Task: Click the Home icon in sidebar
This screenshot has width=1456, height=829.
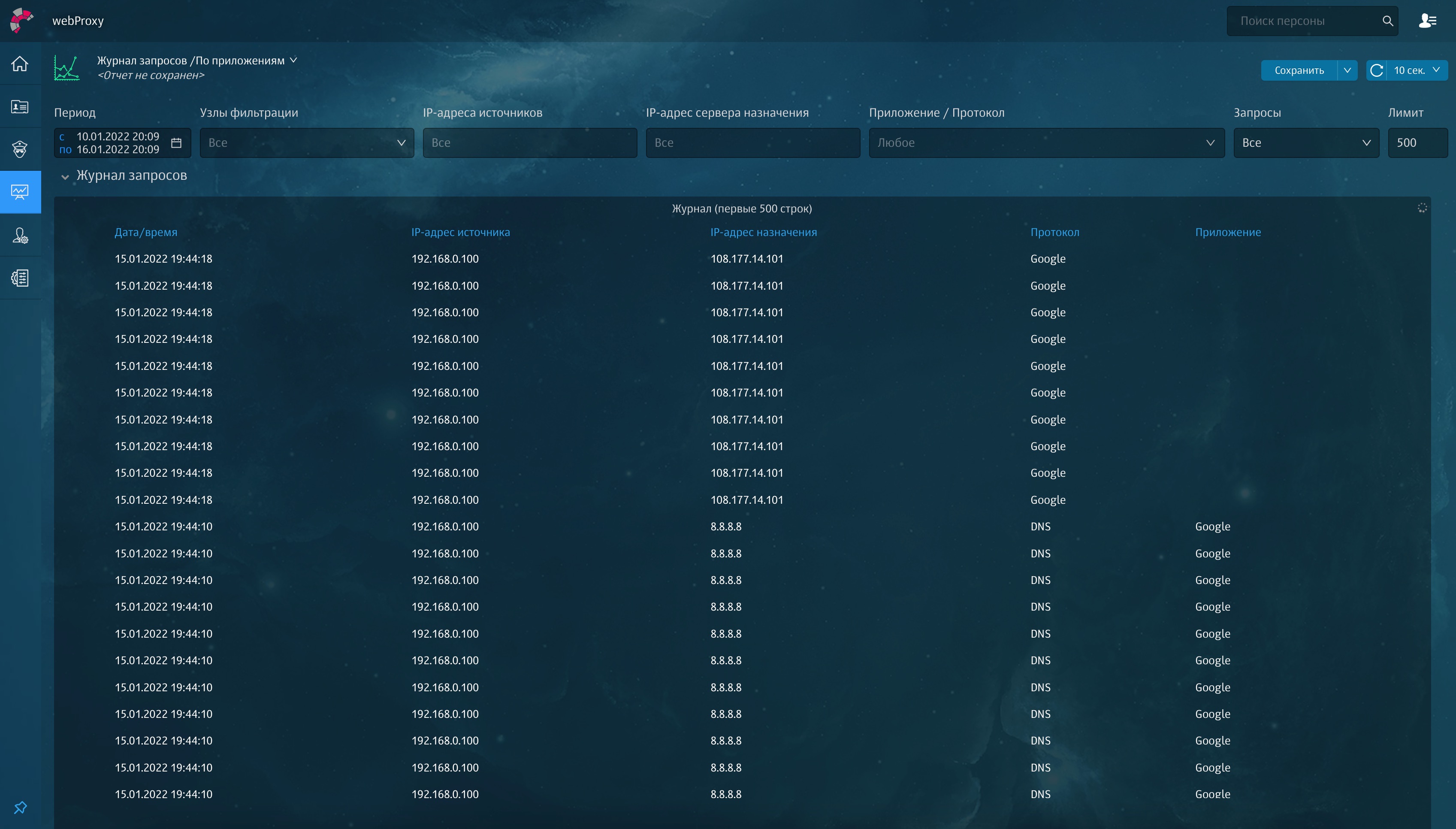Action: click(x=20, y=64)
